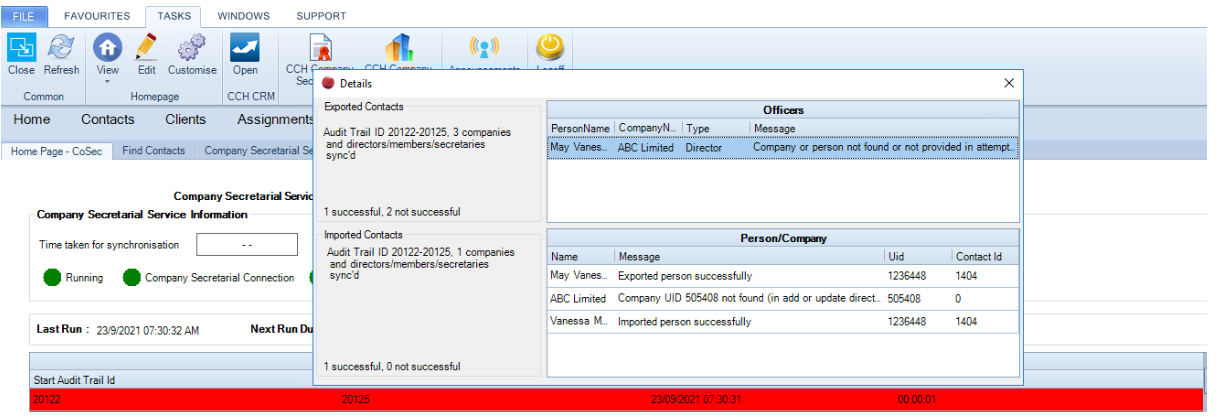Select the Vanessa M 'Imported person successfully' row

(783, 322)
